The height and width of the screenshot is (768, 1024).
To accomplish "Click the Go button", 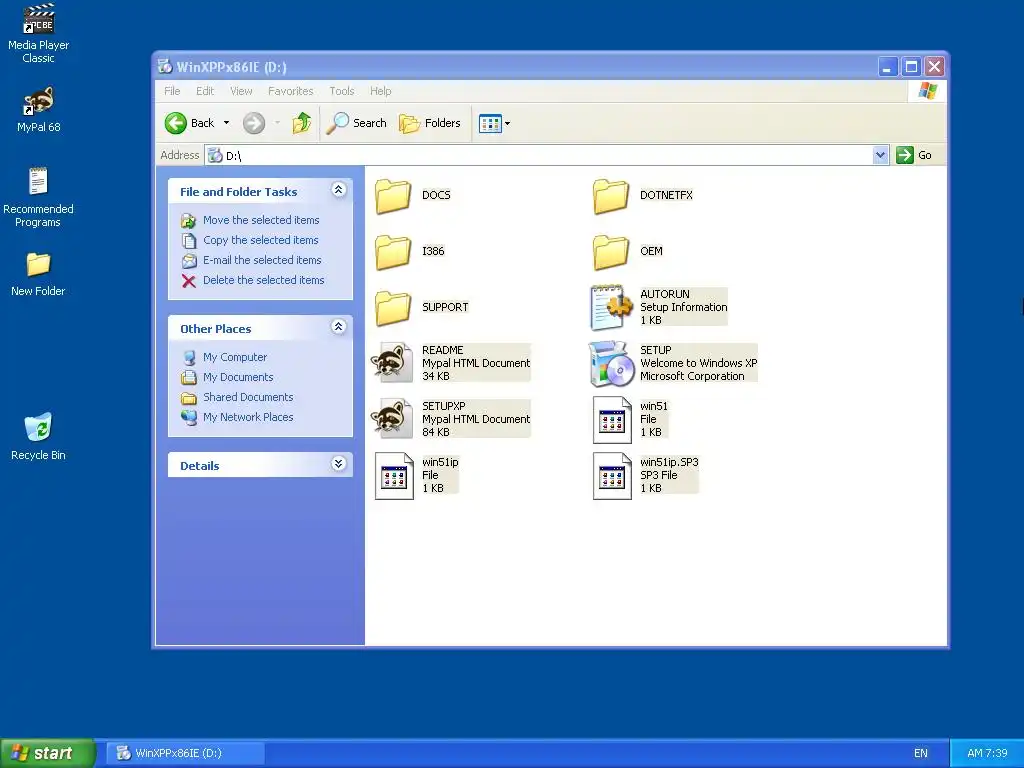I will click(x=915, y=155).
